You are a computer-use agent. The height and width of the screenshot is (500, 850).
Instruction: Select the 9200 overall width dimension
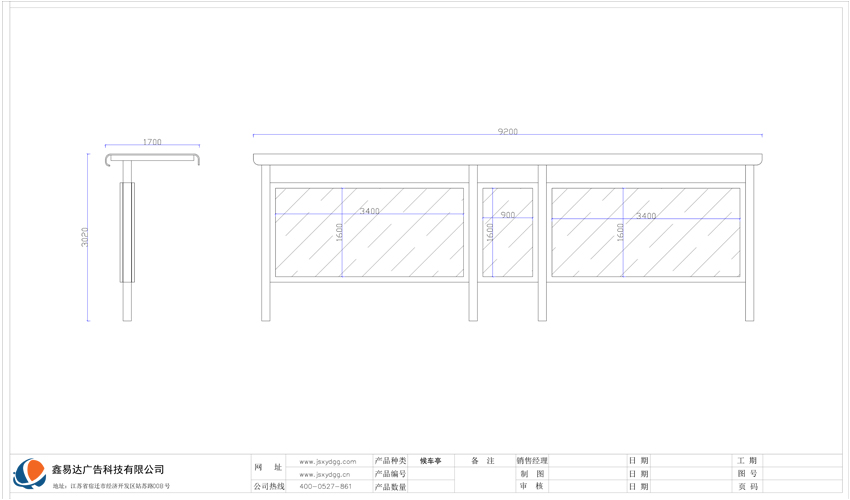pyautogui.click(x=508, y=131)
